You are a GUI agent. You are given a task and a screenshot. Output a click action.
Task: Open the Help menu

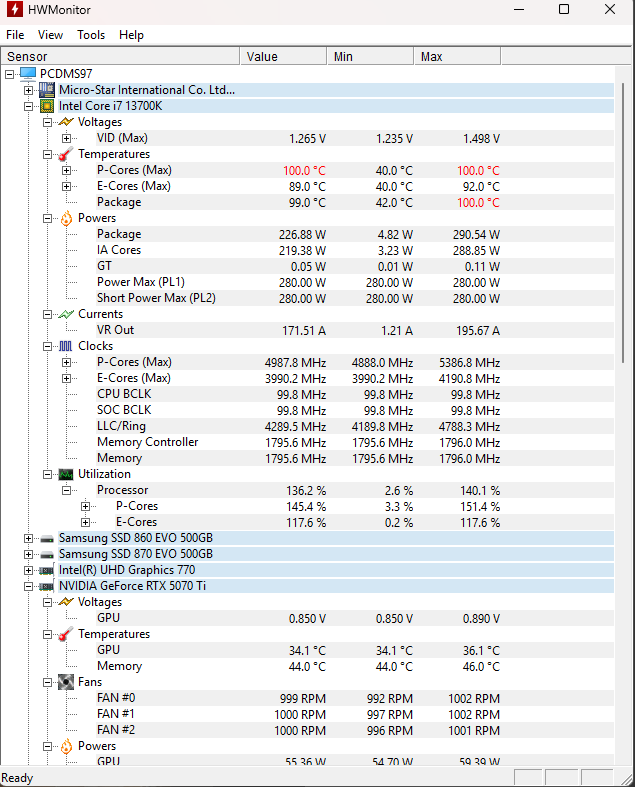(131, 35)
